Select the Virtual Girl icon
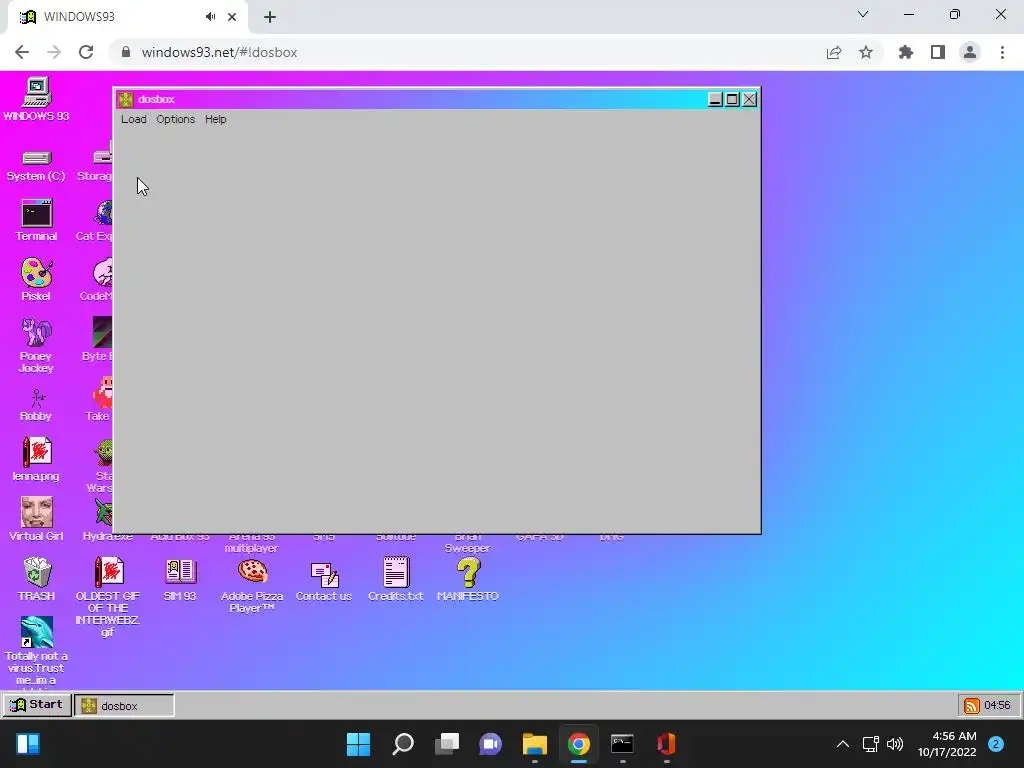Screen dimensions: 1024x768 coord(36,519)
